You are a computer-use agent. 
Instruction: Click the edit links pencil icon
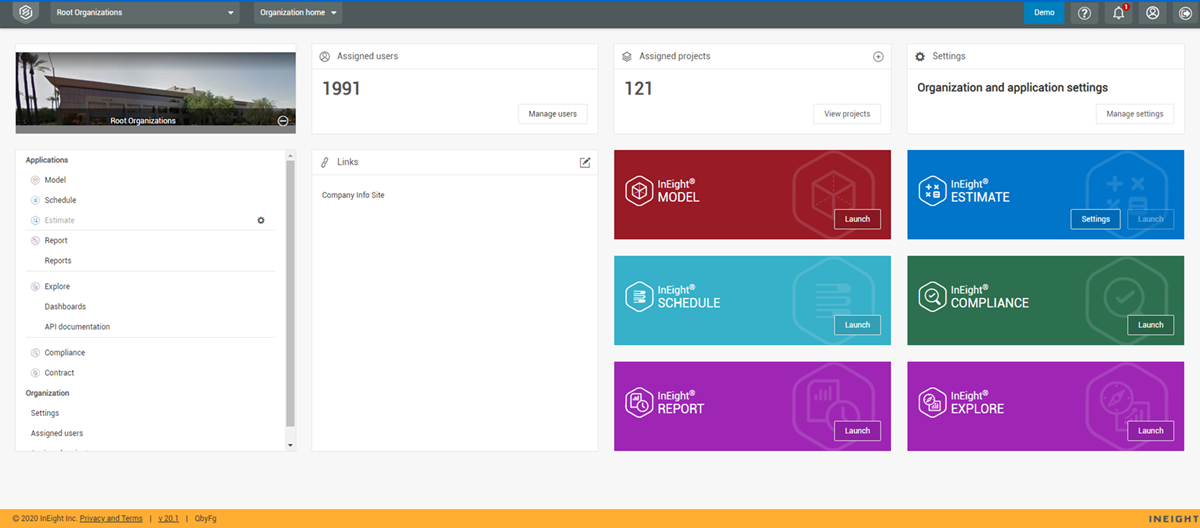pyautogui.click(x=585, y=162)
